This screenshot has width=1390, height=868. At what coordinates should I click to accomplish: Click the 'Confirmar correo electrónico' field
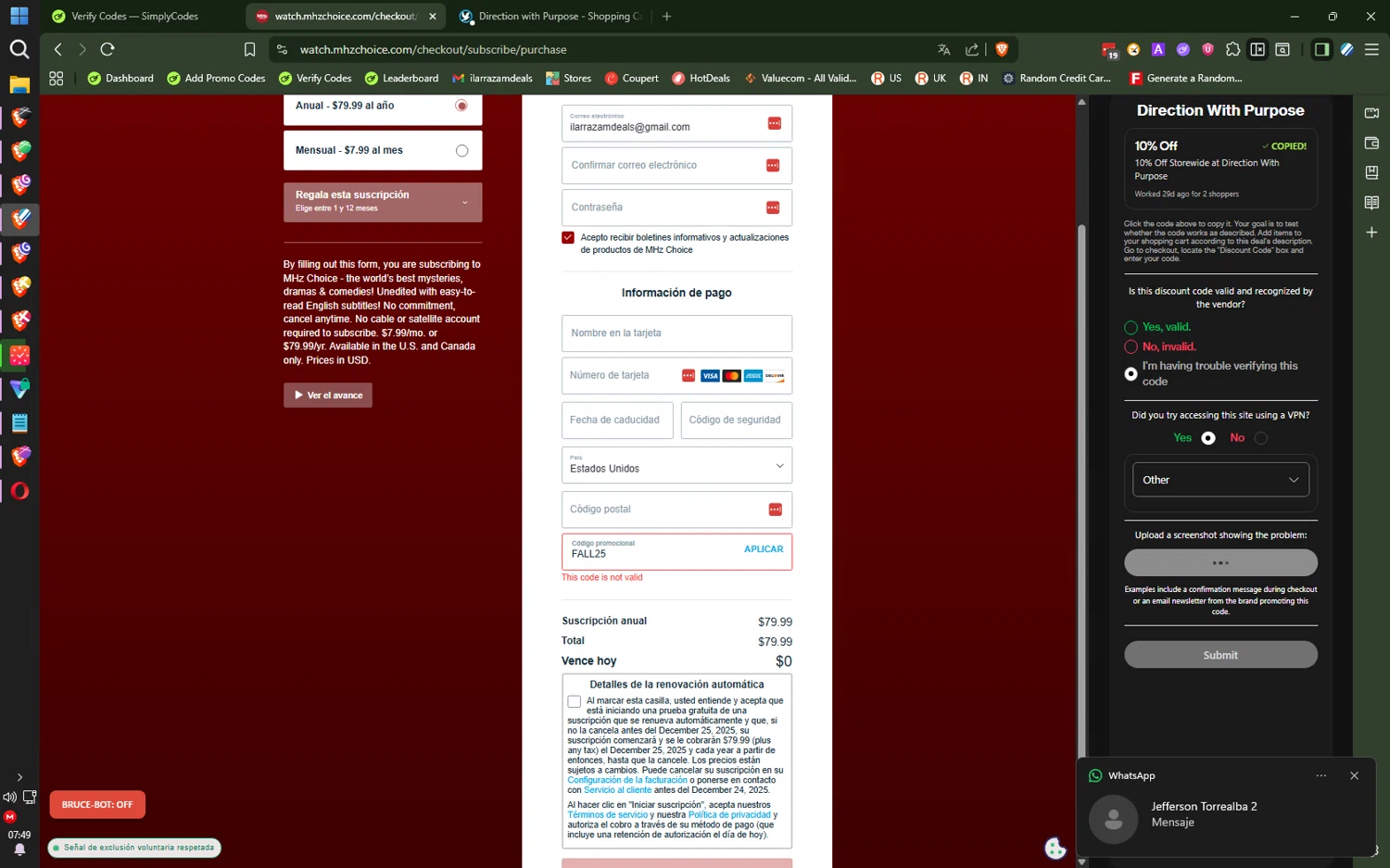676,165
